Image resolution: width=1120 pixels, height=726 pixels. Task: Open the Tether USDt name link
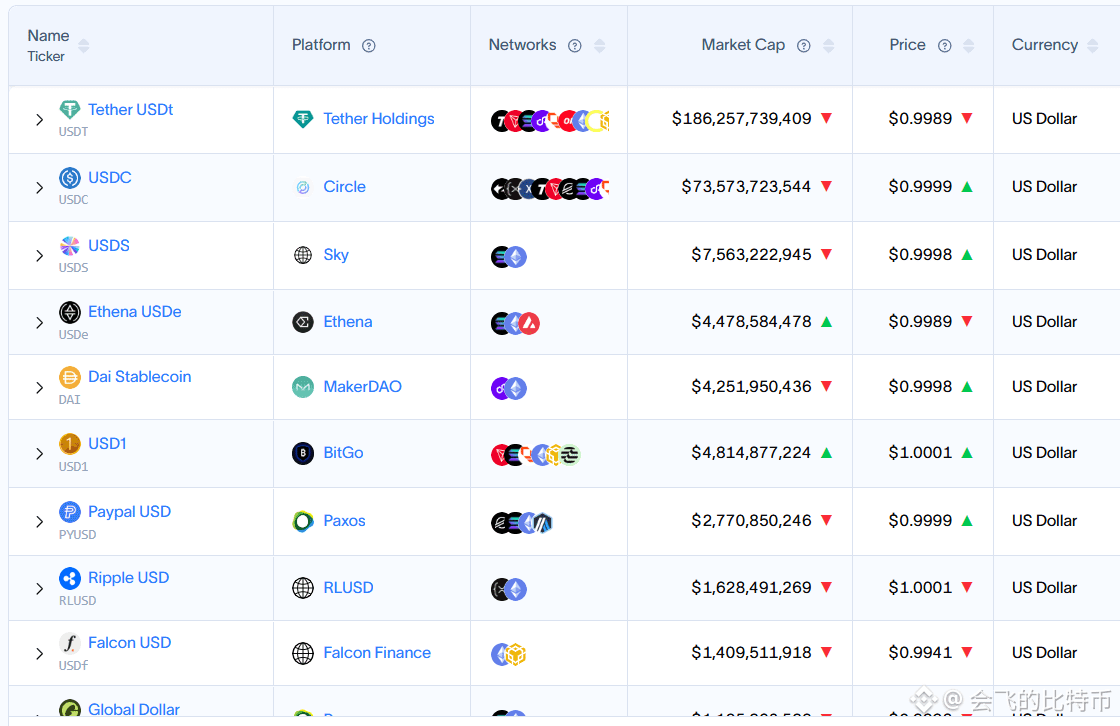pyautogui.click(x=131, y=109)
